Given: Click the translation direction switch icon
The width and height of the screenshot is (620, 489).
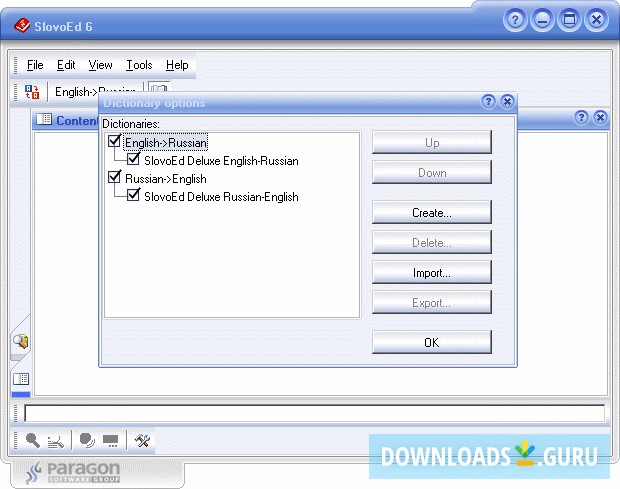Looking at the screenshot, I should (32, 92).
